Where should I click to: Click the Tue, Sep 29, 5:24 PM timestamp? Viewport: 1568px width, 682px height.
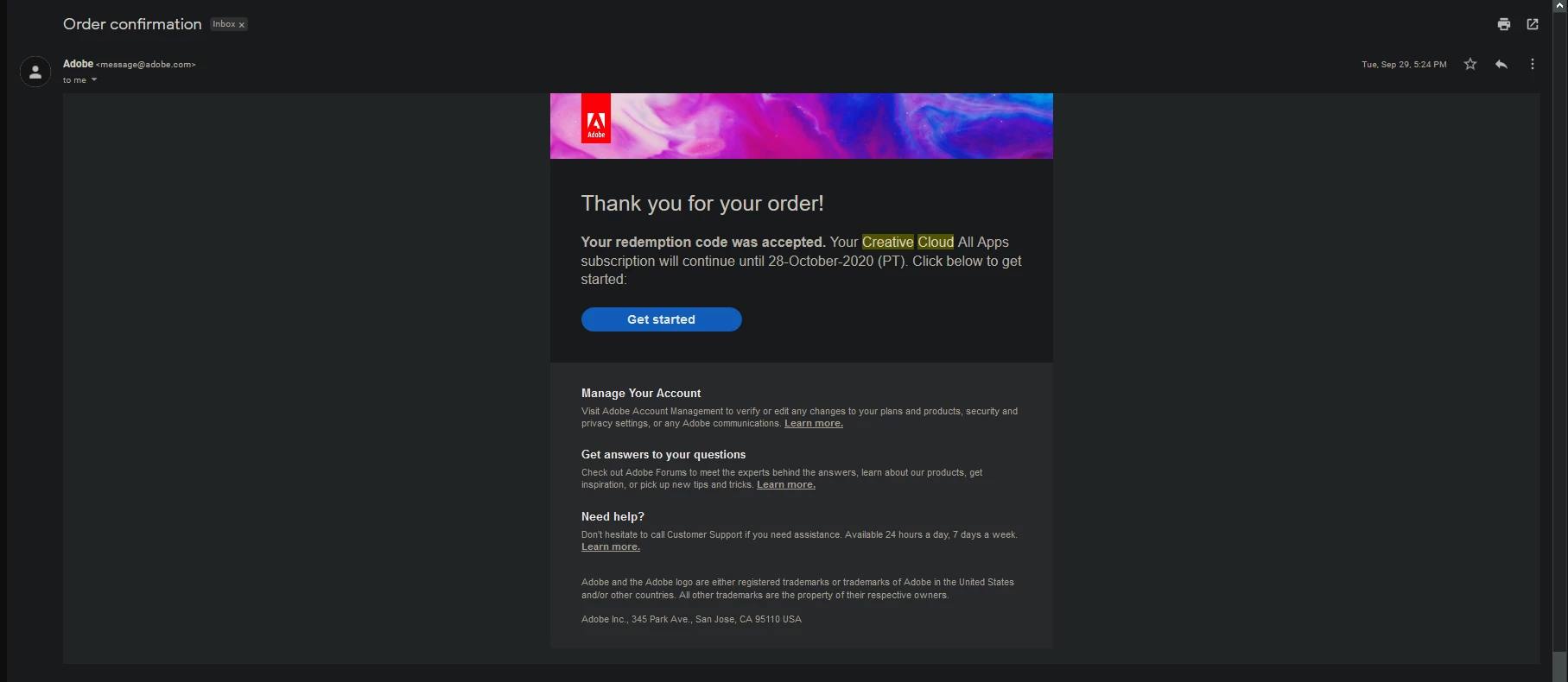(x=1404, y=65)
